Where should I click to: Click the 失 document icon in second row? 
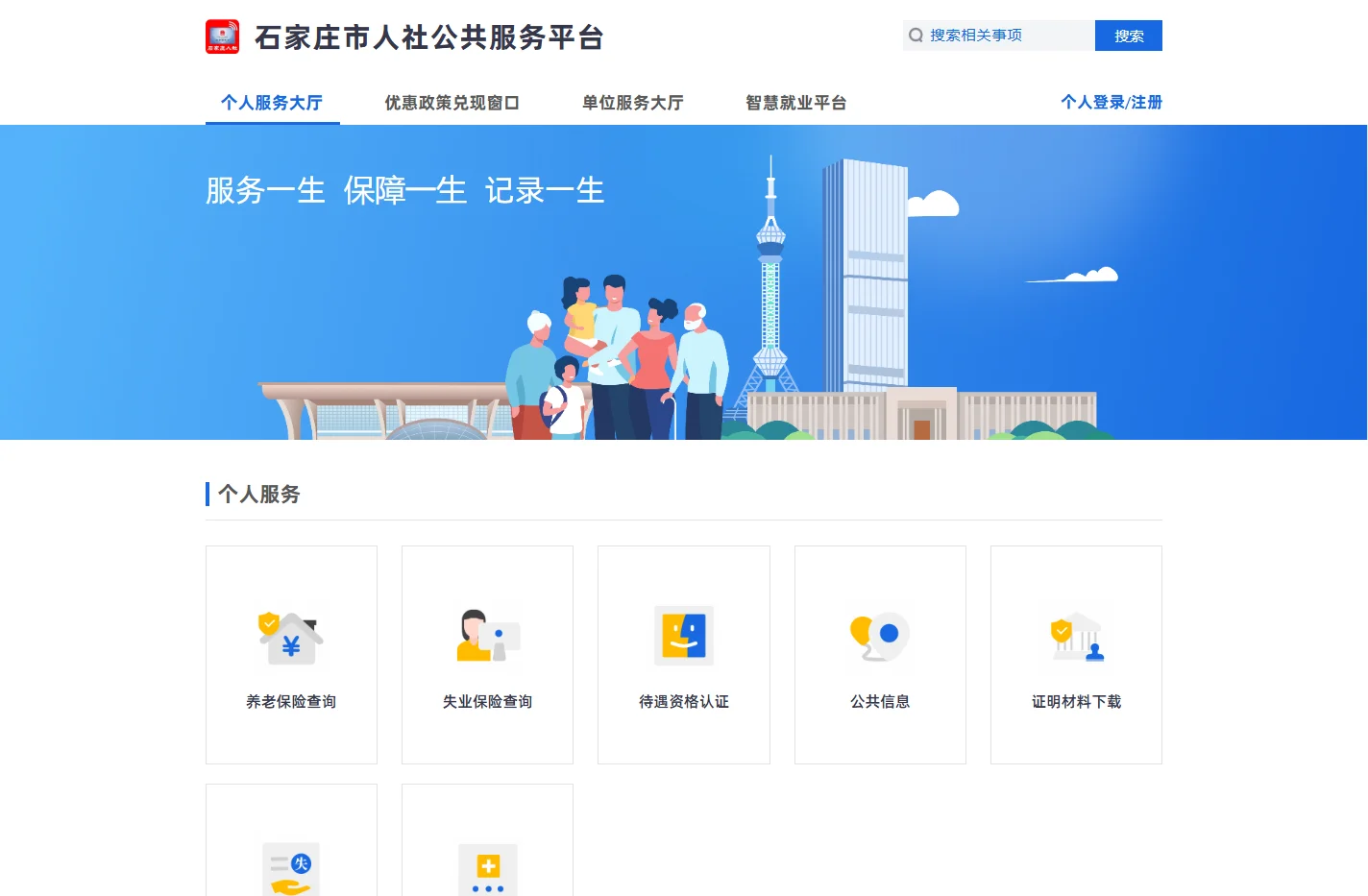point(291,869)
